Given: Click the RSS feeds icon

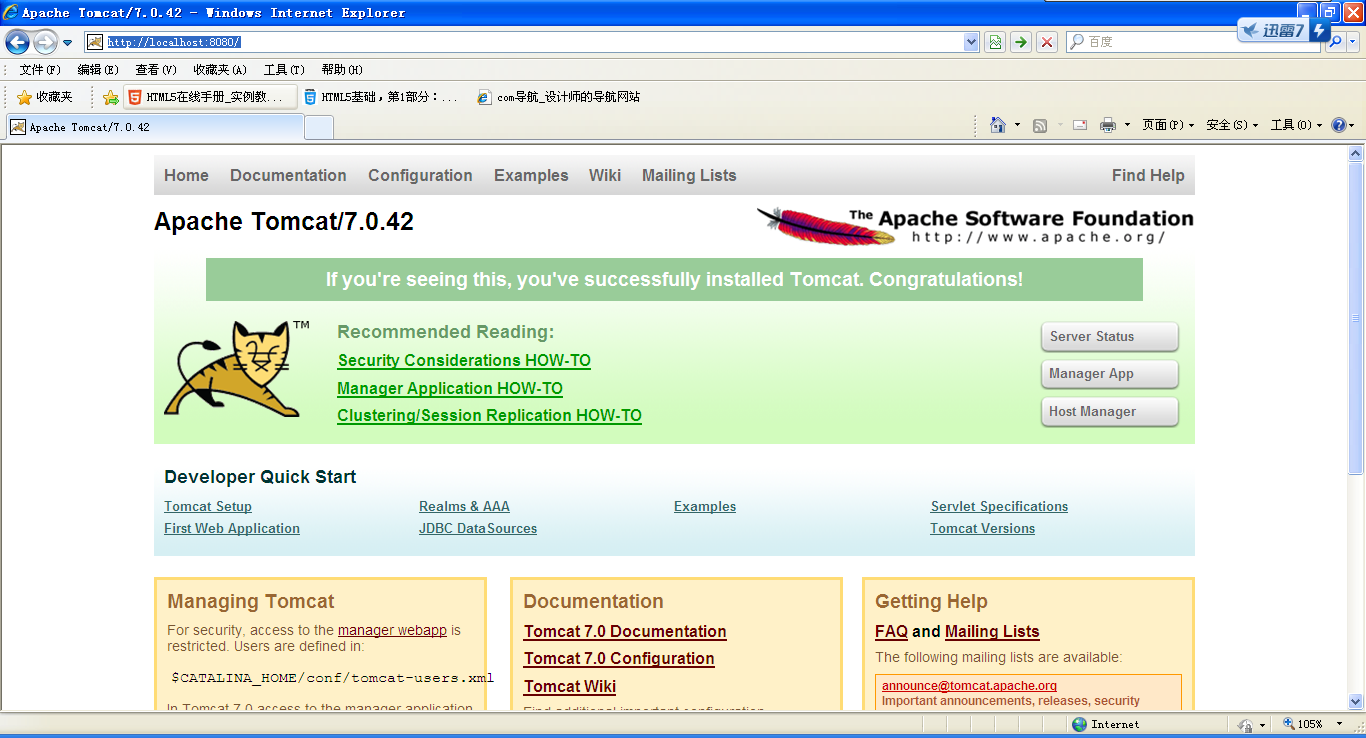Looking at the screenshot, I should tap(1040, 125).
